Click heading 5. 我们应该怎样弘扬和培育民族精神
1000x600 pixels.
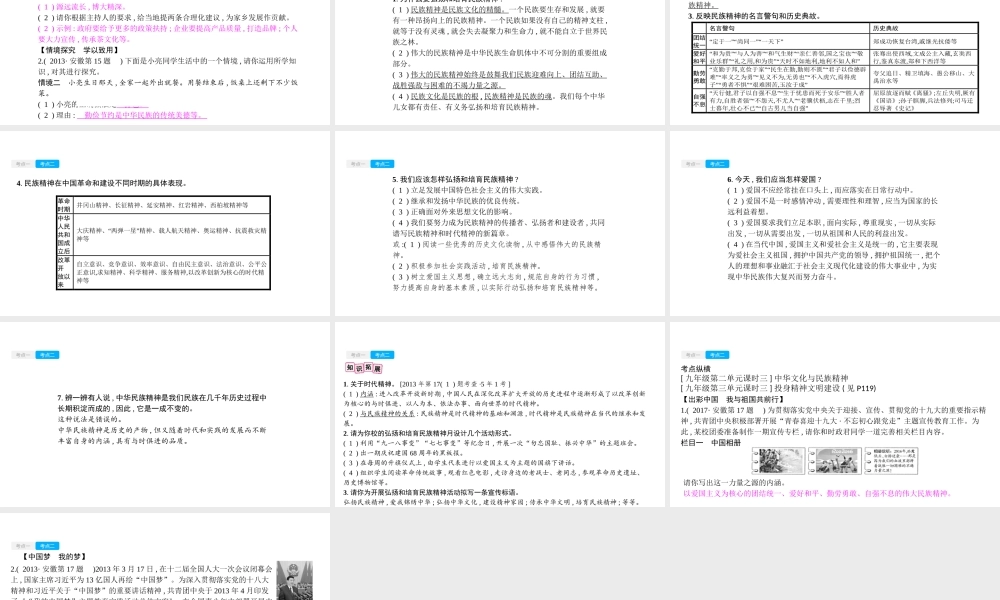pos(456,179)
